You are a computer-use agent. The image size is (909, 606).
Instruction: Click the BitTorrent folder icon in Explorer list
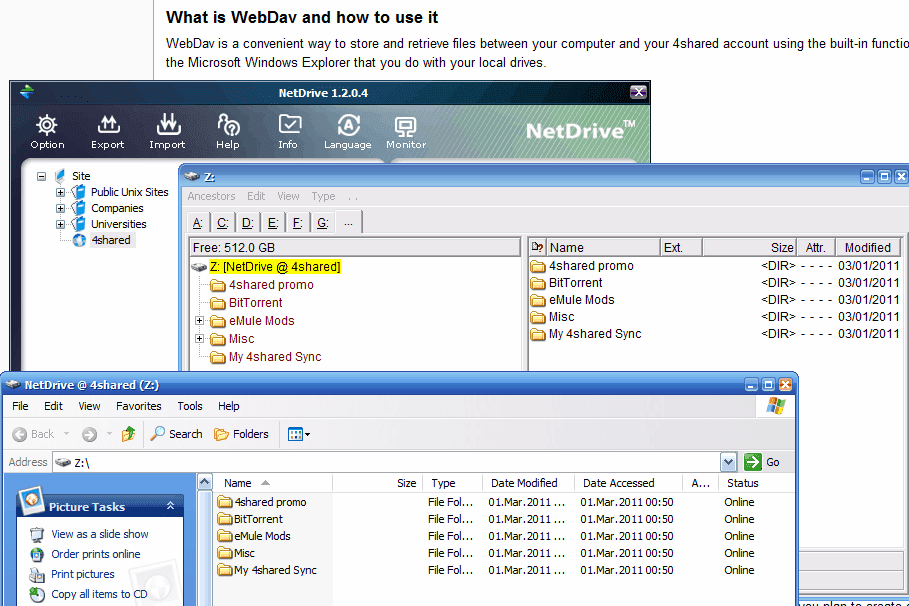pos(224,518)
